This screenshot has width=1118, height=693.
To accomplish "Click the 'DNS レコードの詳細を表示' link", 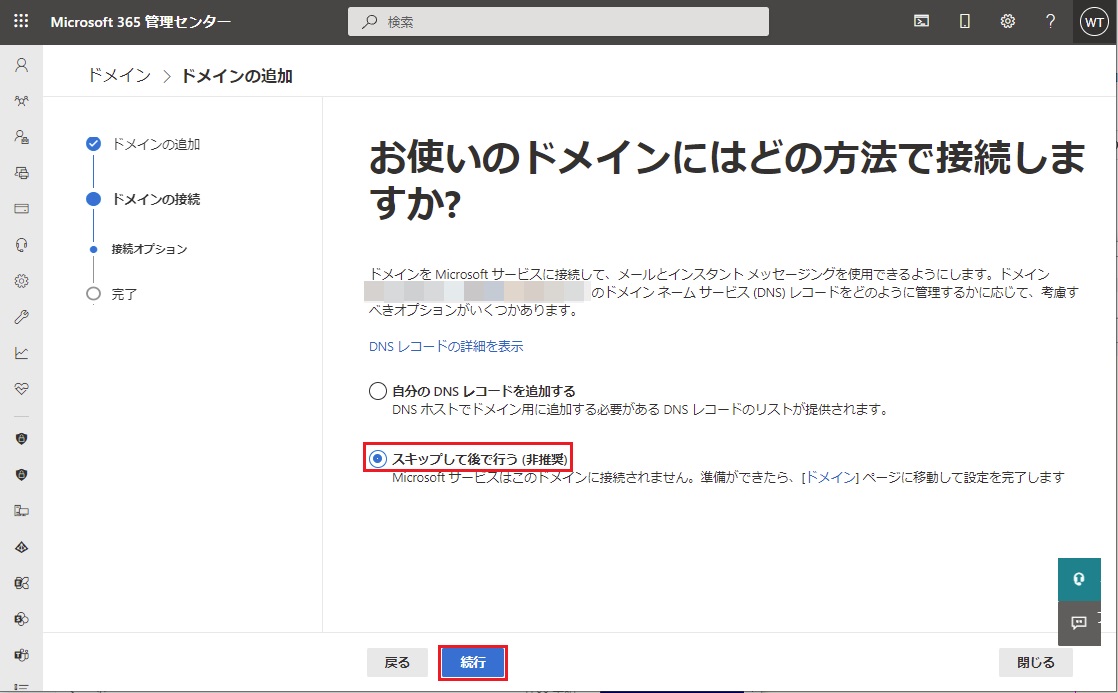I will pos(446,347).
